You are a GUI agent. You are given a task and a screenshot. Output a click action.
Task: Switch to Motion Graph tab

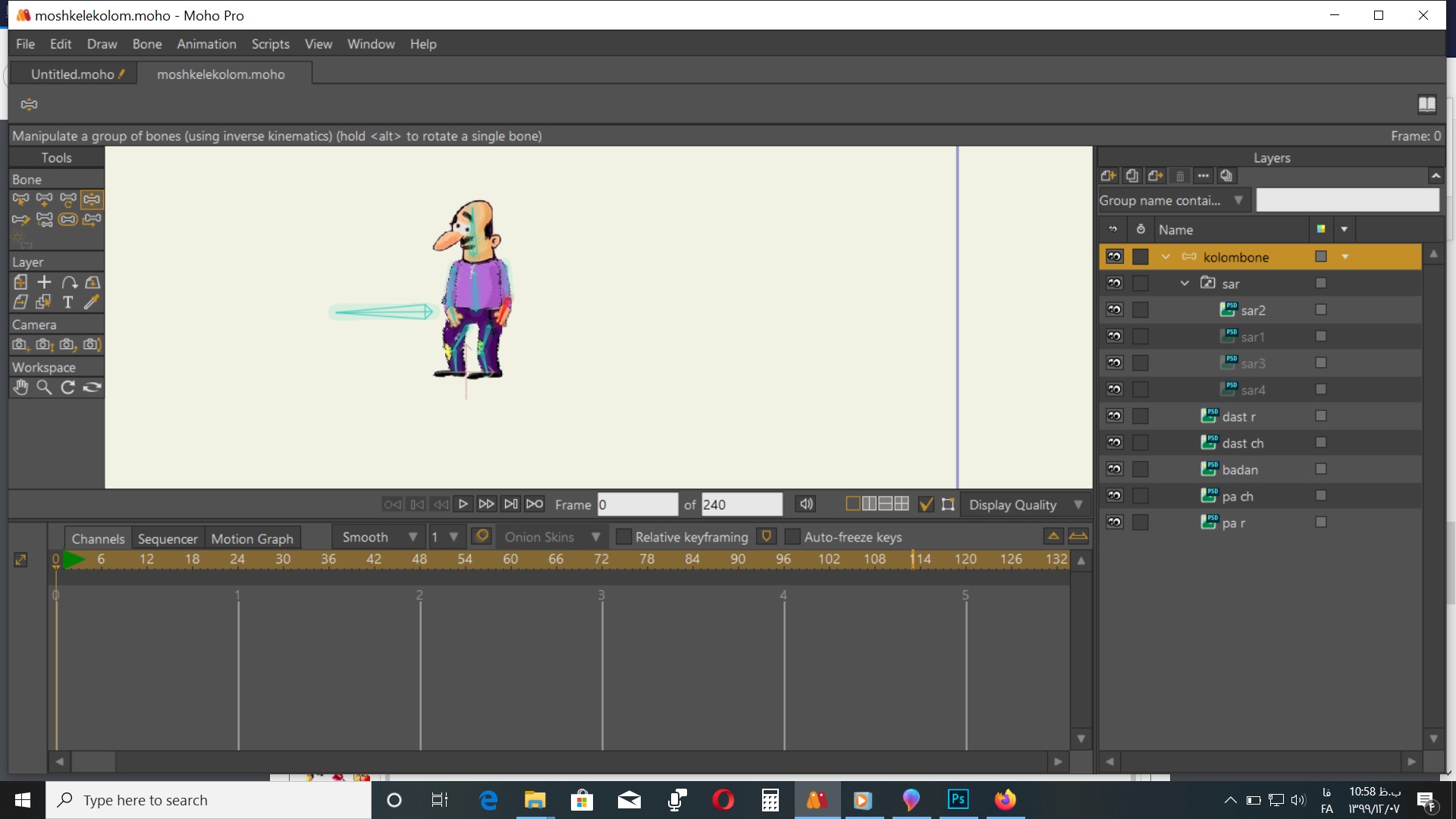252,538
